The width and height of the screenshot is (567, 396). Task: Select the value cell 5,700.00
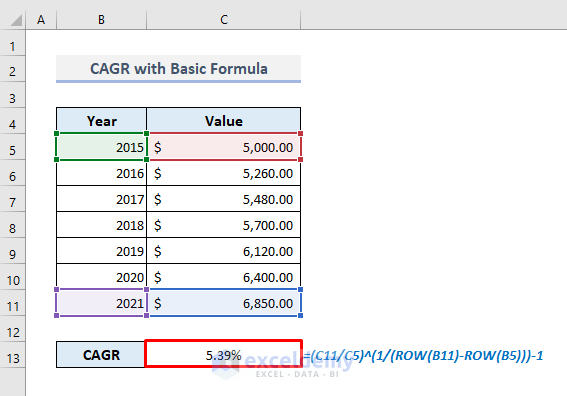point(224,225)
